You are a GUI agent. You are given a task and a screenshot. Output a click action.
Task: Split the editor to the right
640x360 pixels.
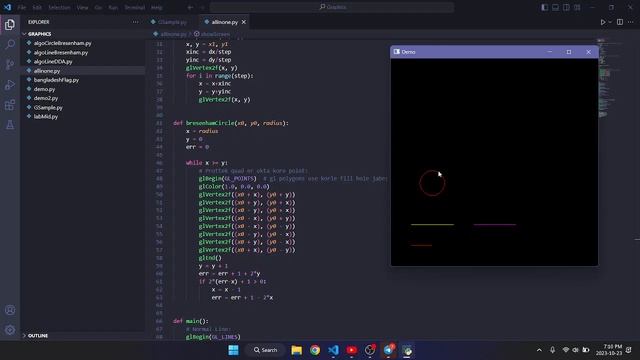click(620, 22)
